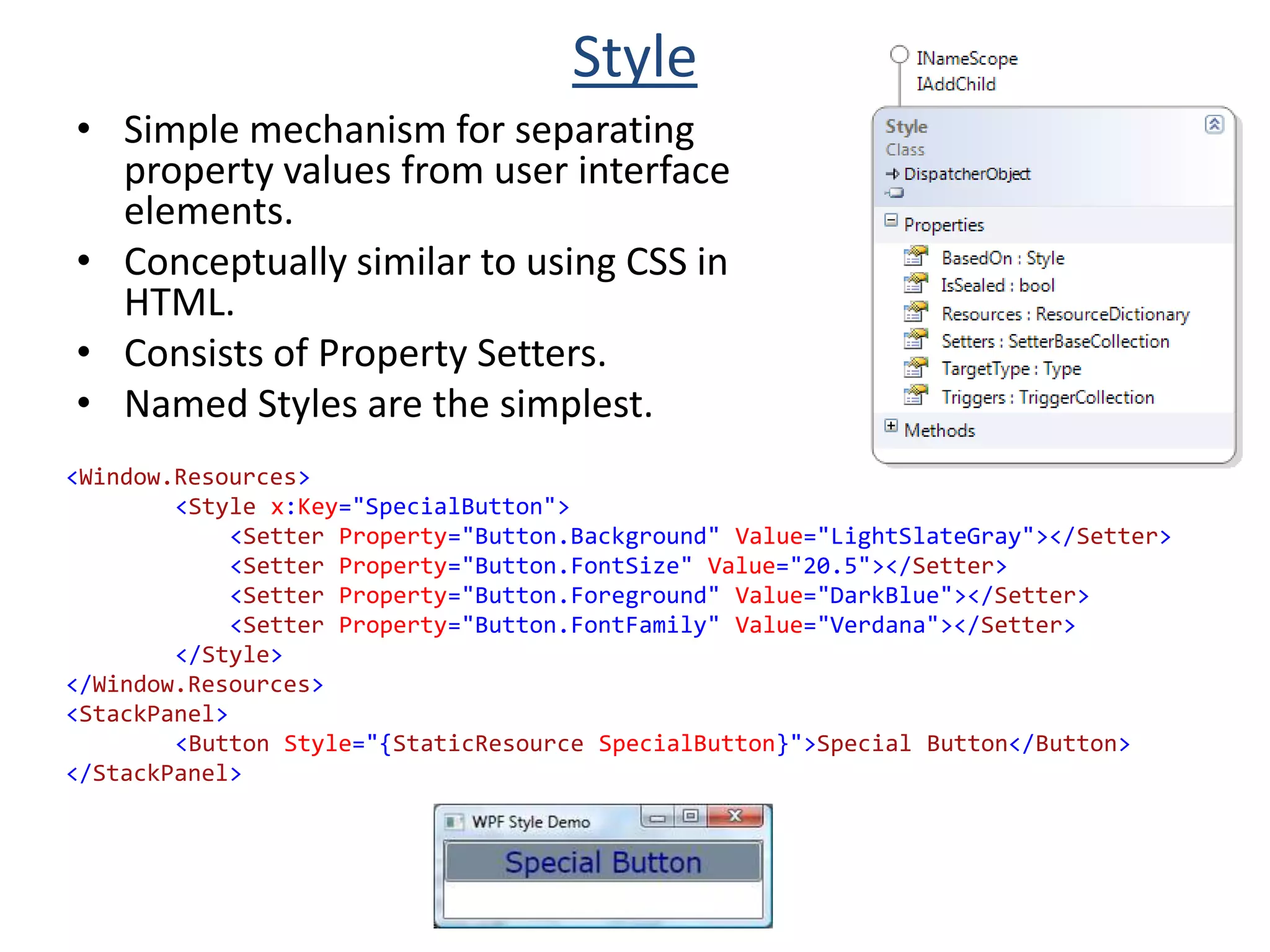Click the Setters property icon
The image size is (1270, 952).
(x=915, y=340)
